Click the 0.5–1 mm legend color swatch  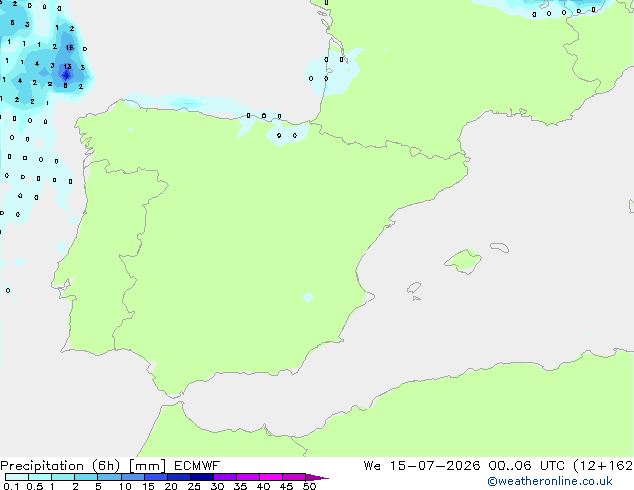(x=40, y=477)
